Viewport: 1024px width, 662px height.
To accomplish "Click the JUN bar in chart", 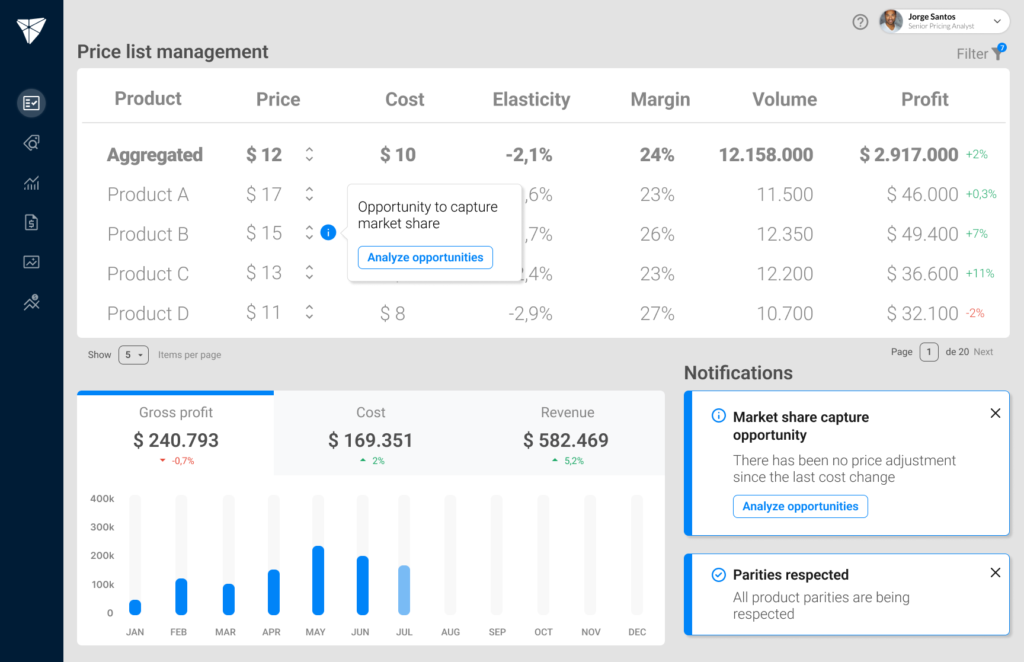I will (362, 586).
